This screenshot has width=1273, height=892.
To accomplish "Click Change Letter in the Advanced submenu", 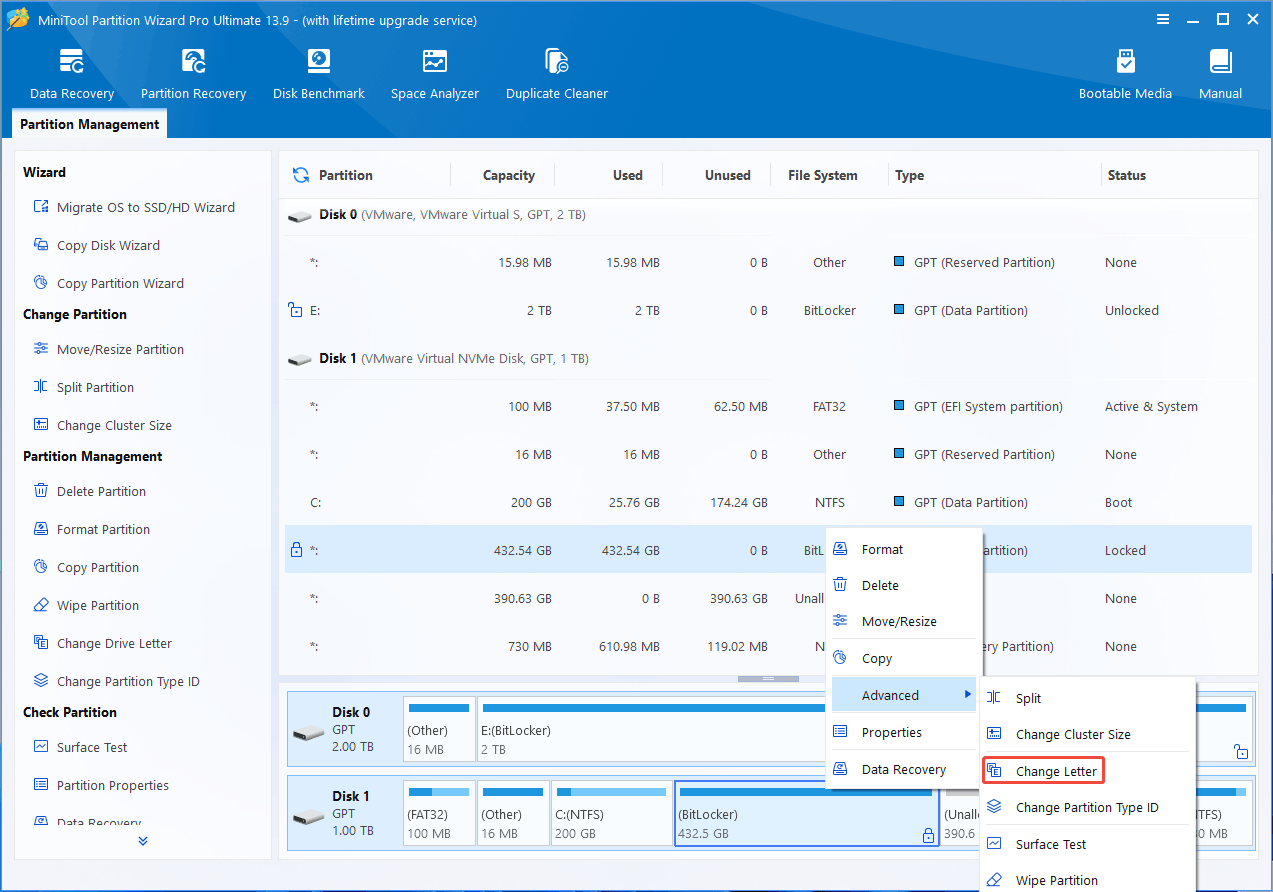I will [1043, 772].
